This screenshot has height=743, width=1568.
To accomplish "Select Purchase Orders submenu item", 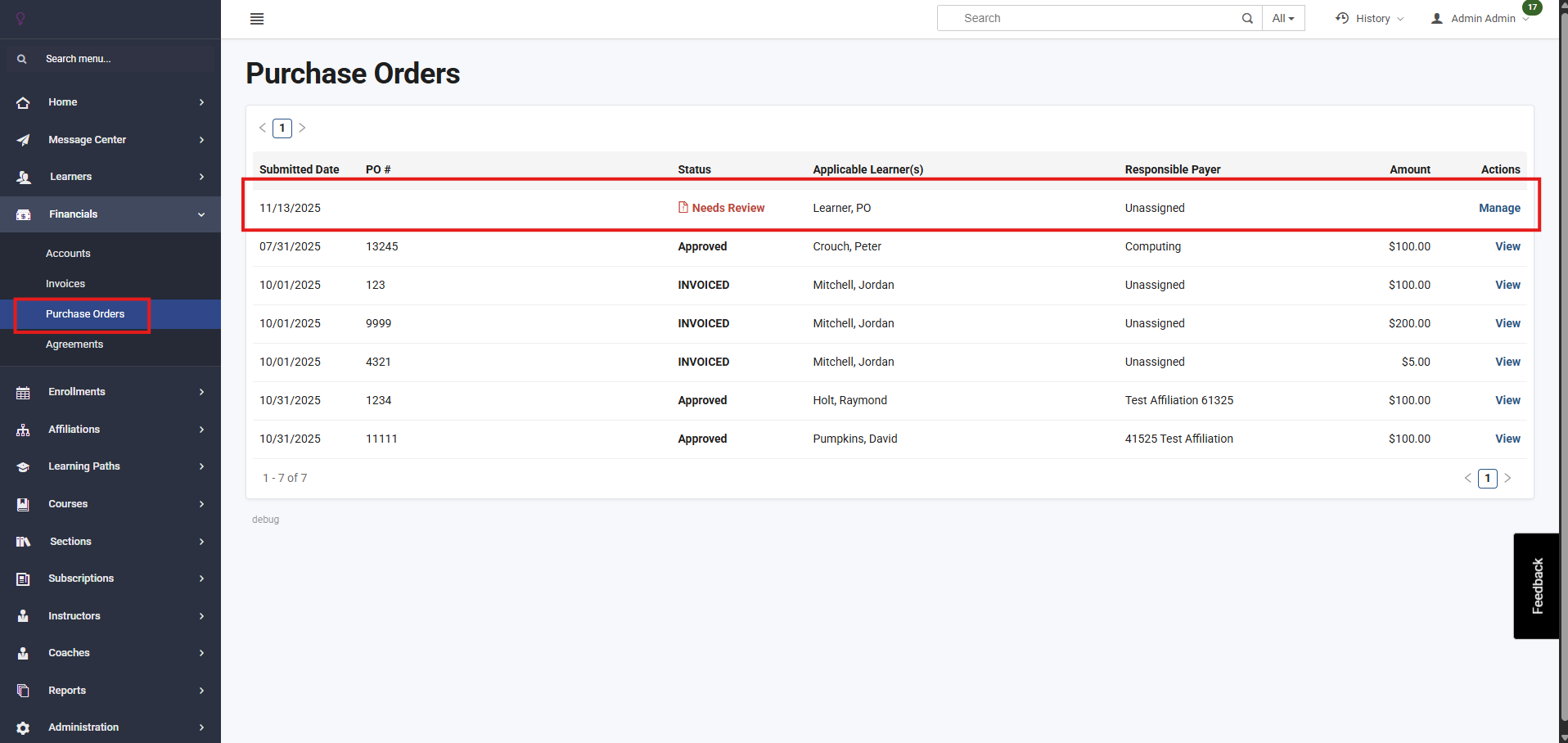I will (x=85, y=314).
